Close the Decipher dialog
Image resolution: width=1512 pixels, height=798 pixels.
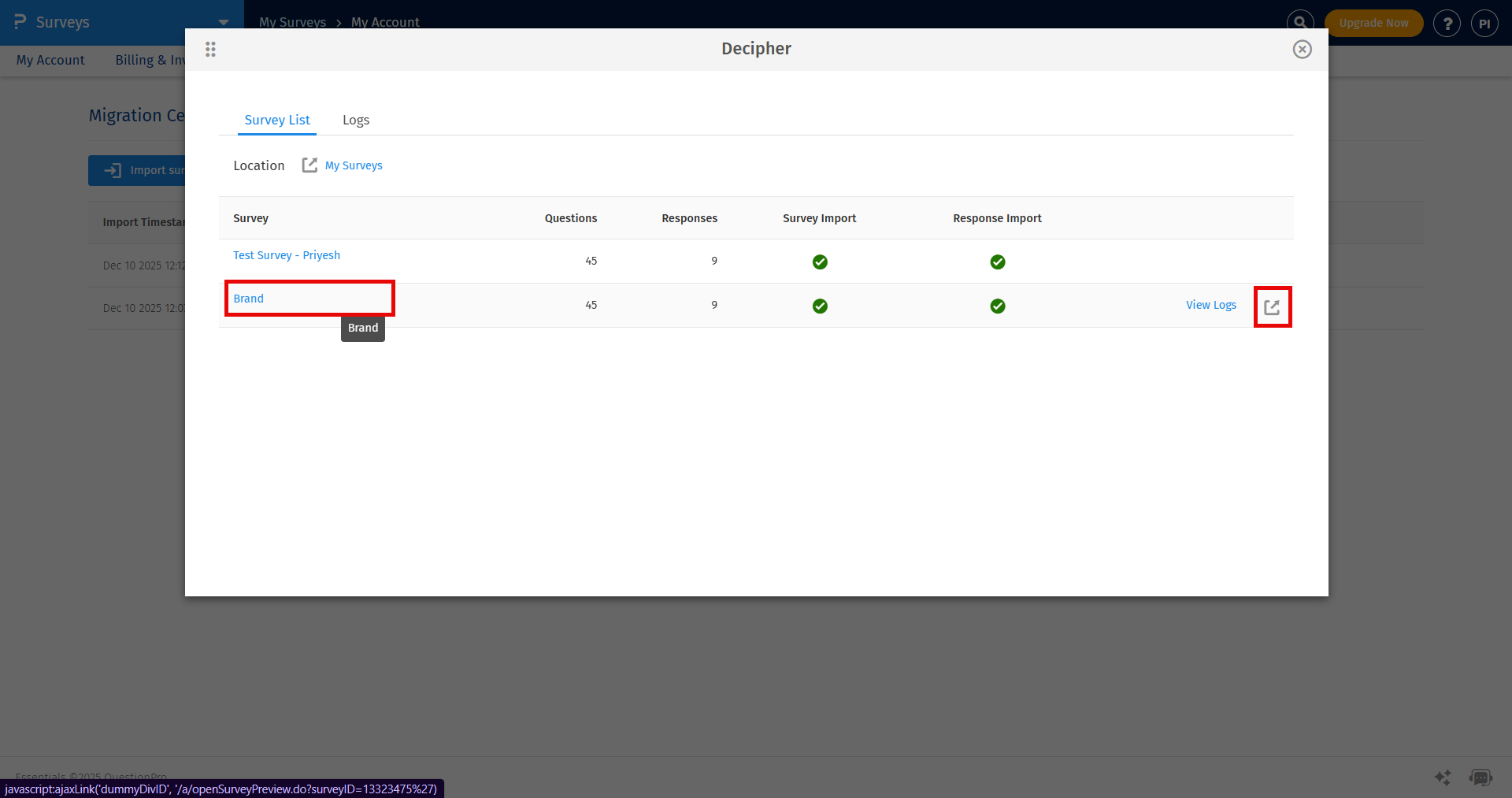tap(1303, 49)
